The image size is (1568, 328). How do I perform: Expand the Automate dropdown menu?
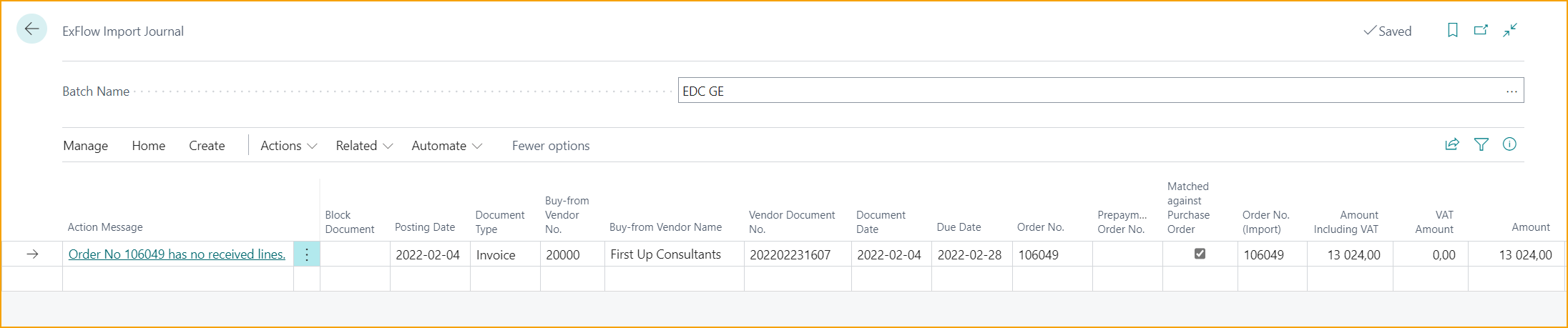(x=446, y=146)
